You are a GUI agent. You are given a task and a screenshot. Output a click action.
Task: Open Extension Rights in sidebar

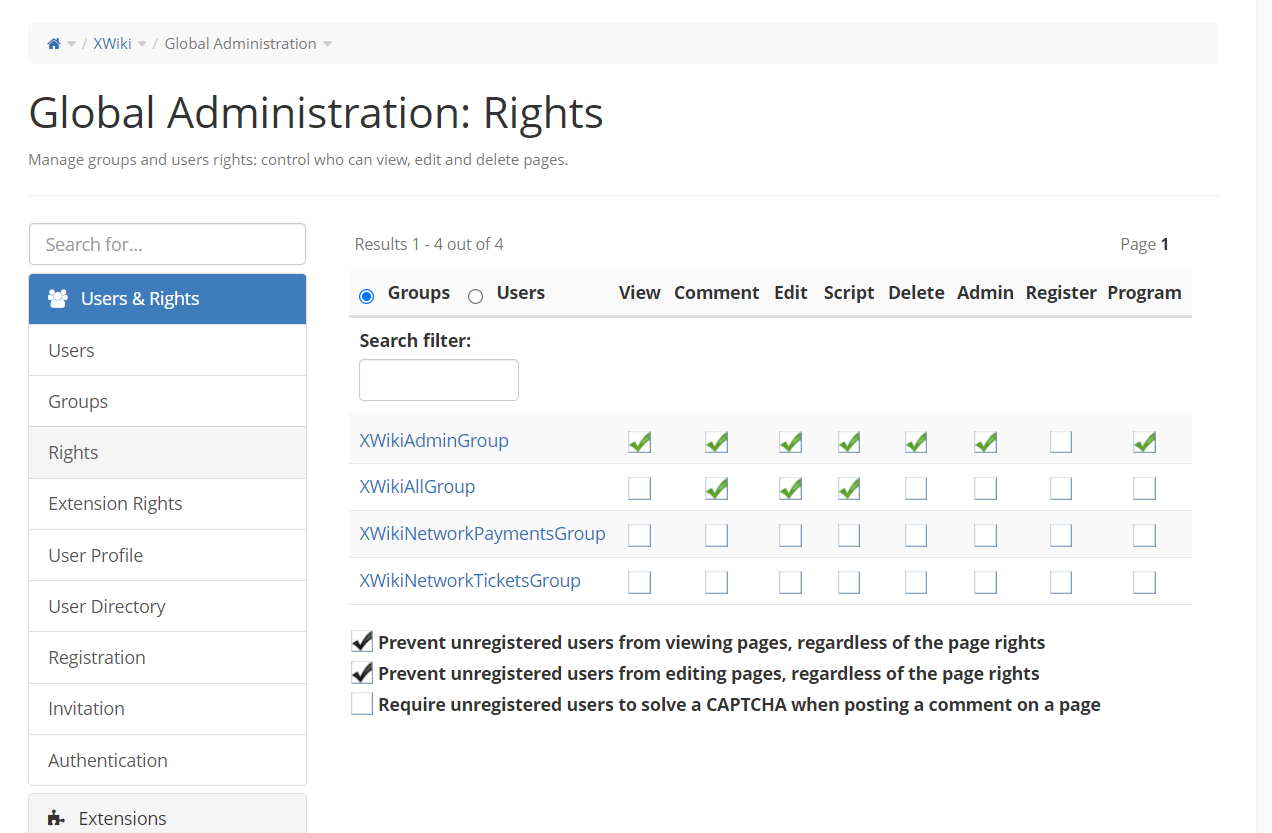click(x=167, y=504)
